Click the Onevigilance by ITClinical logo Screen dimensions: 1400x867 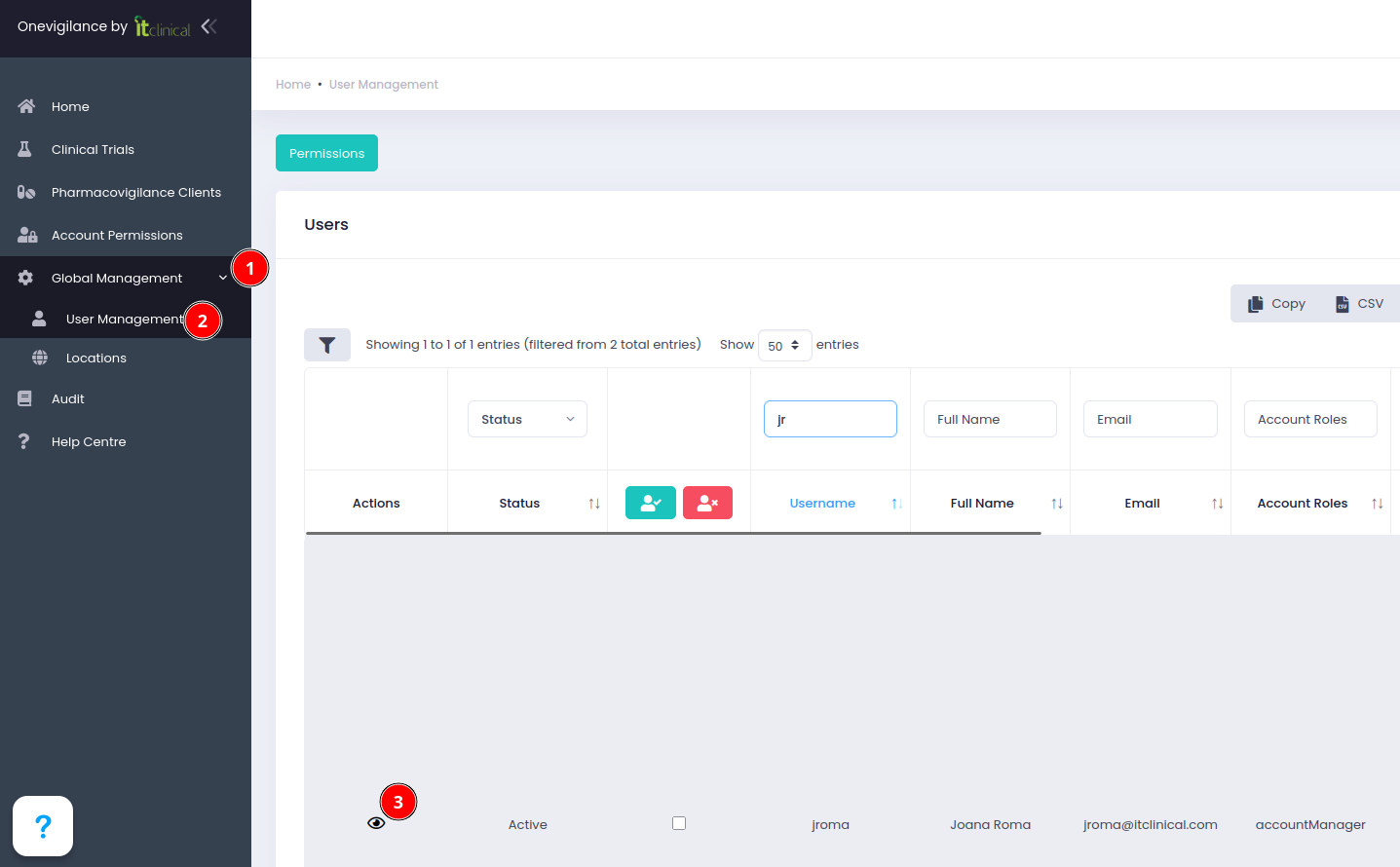pyautogui.click(x=104, y=26)
